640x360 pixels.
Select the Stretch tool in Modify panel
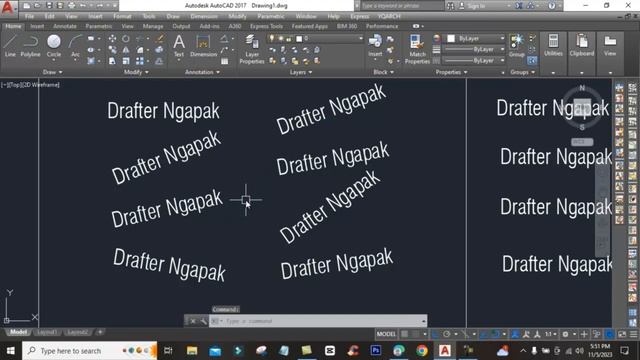tap(112, 61)
